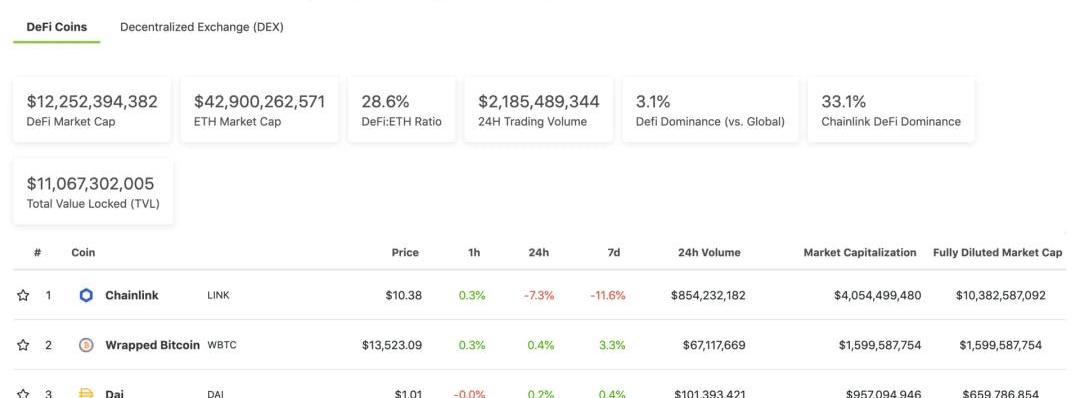This screenshot has height=398, width=1080.
Task: Switch to the Decentralized Exchange (DEX) tab
Action: coord(202,28)
